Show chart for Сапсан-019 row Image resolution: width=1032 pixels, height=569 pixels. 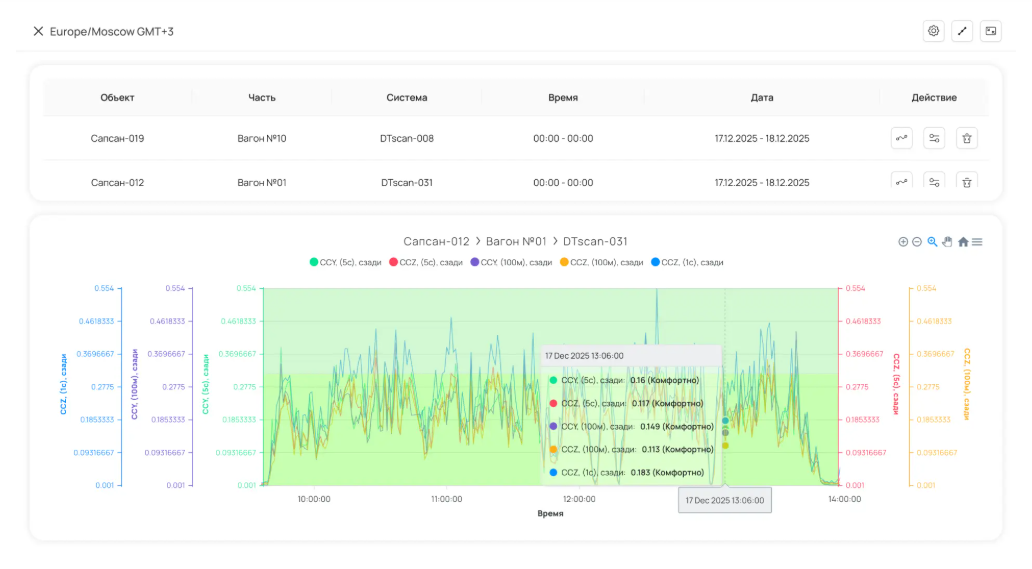point(901,138)
